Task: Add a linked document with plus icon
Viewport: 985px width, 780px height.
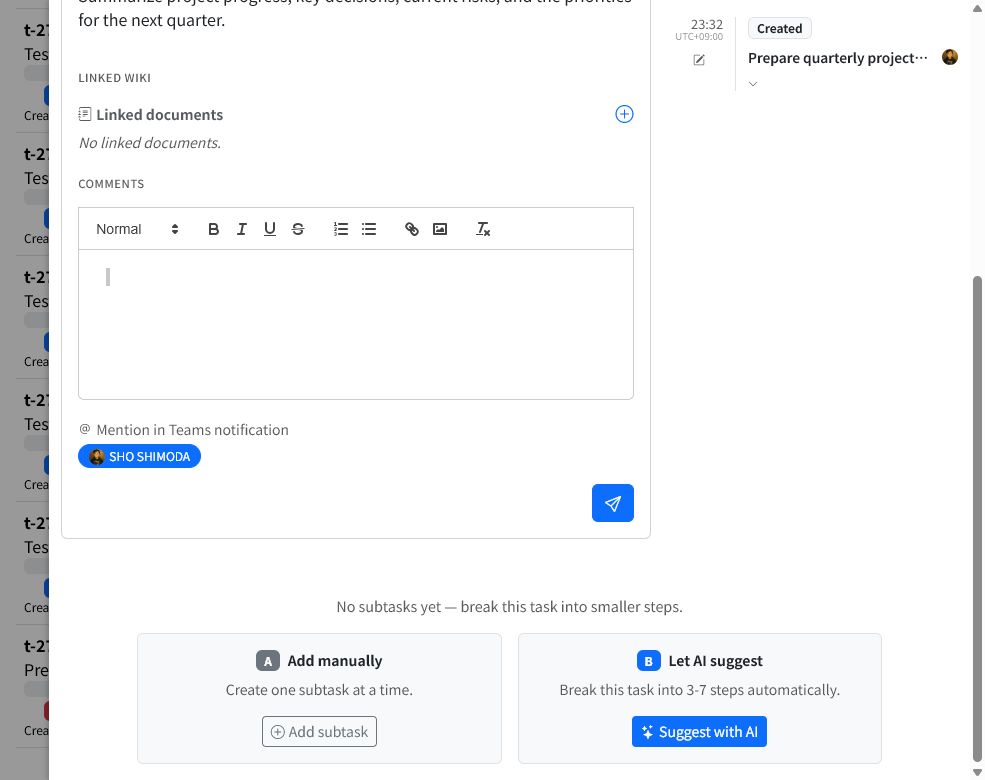Action: click(624, 114)
